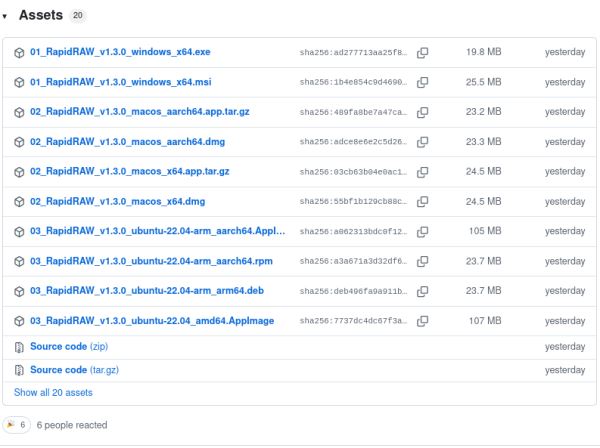Screen dimensions: 600x448
Task: Click the 107 MB file size
Action: pyautogui.click(x=485, y=321)
